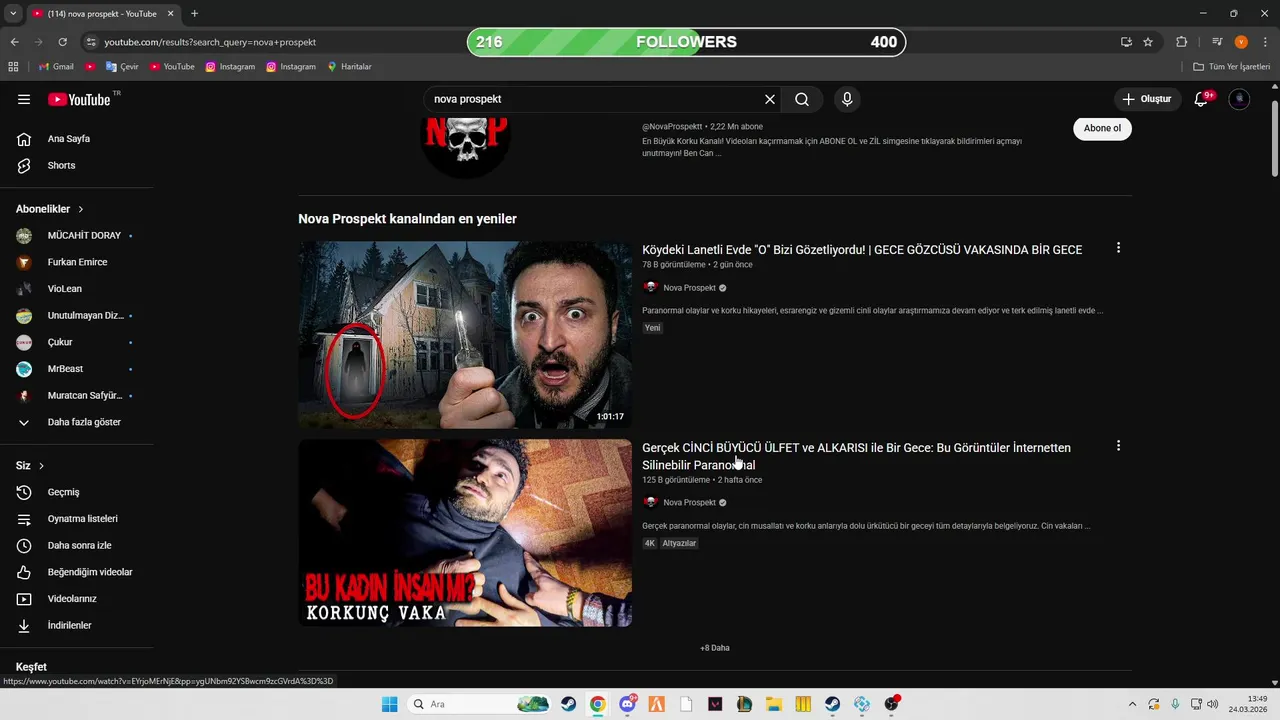The height and width of the screenshot is (720, 1280).
Task: Open a new Chrome tab
Action: tap(194, 14)
